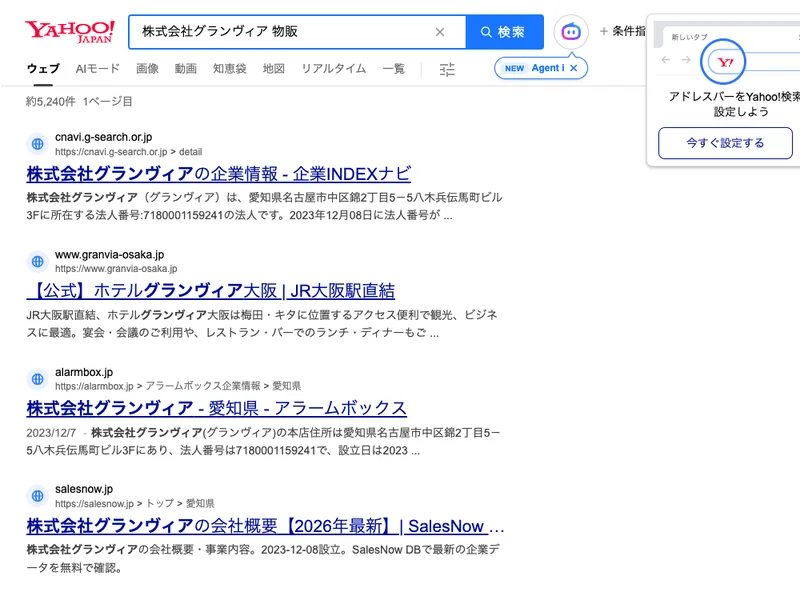Click the 約5,240件 1ページ目 result count
Screen dimensions: 800x592
click(x=79, y=102)
